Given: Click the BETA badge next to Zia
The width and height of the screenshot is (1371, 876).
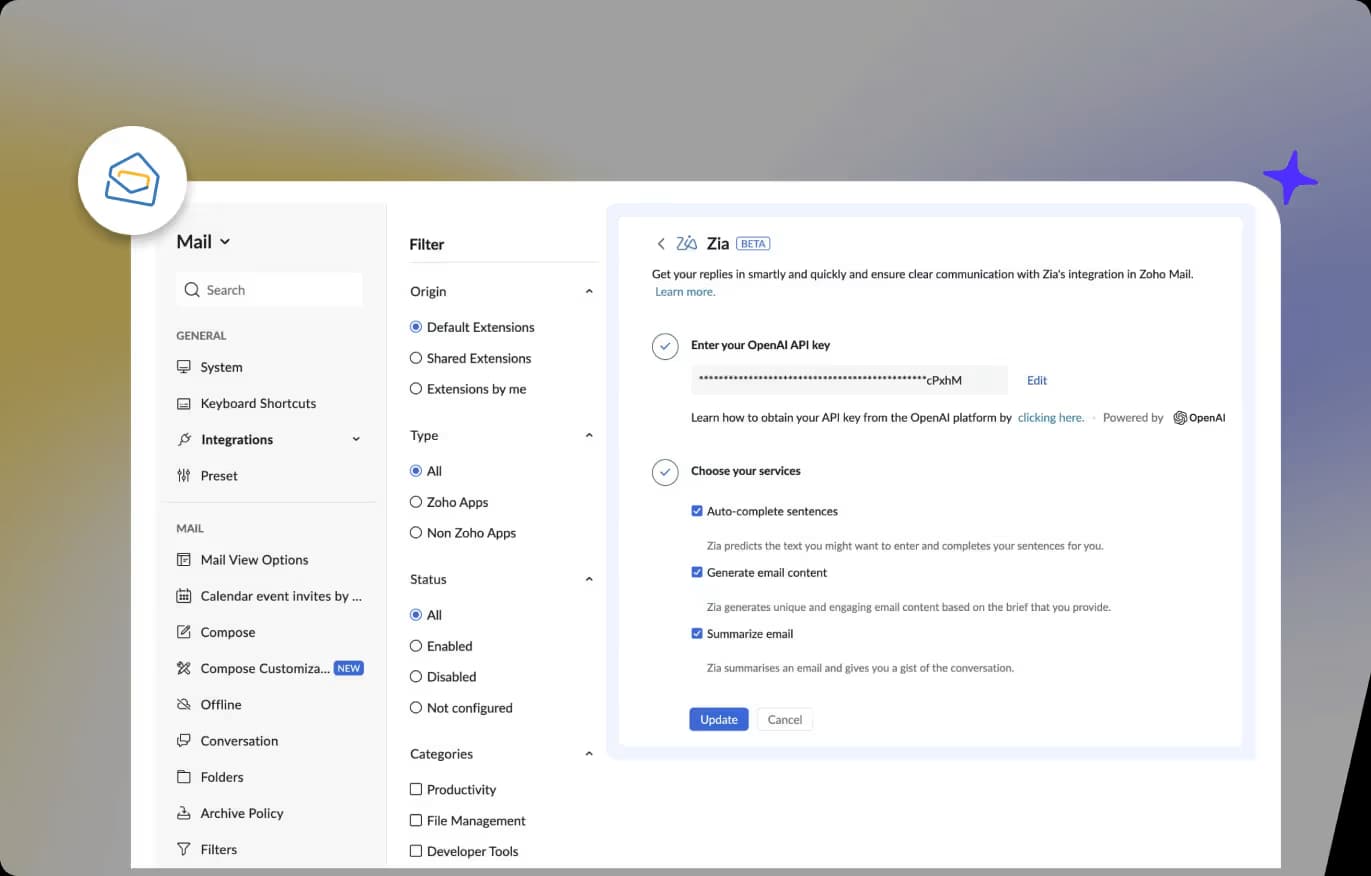Looking at the screenshot, I should coord(753,244).
